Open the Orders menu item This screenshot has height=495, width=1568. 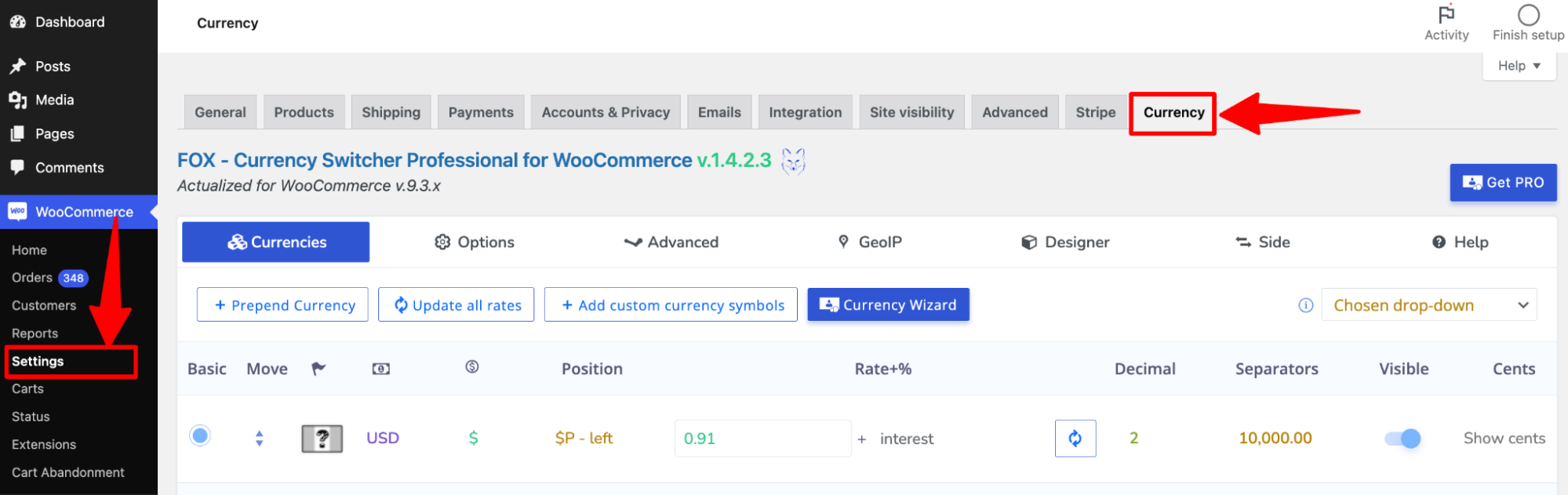[x=32, y=278]
